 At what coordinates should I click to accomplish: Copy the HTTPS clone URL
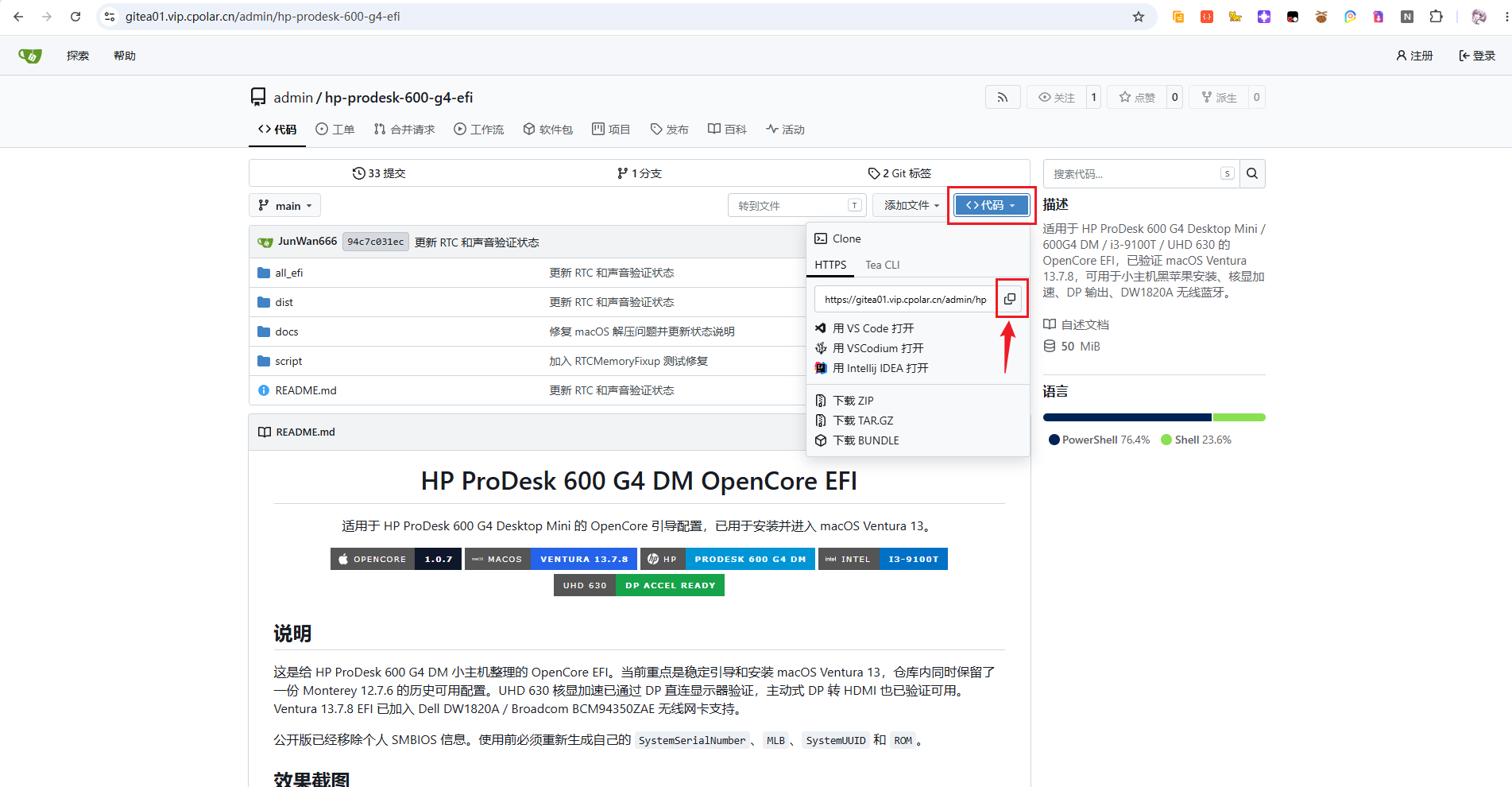point(1010,299)
